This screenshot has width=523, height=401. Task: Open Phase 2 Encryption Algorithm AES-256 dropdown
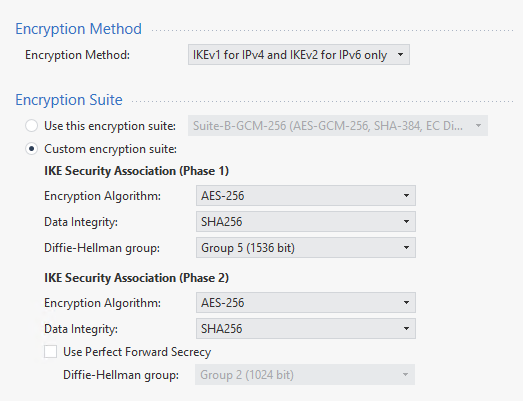pos(306,303)
